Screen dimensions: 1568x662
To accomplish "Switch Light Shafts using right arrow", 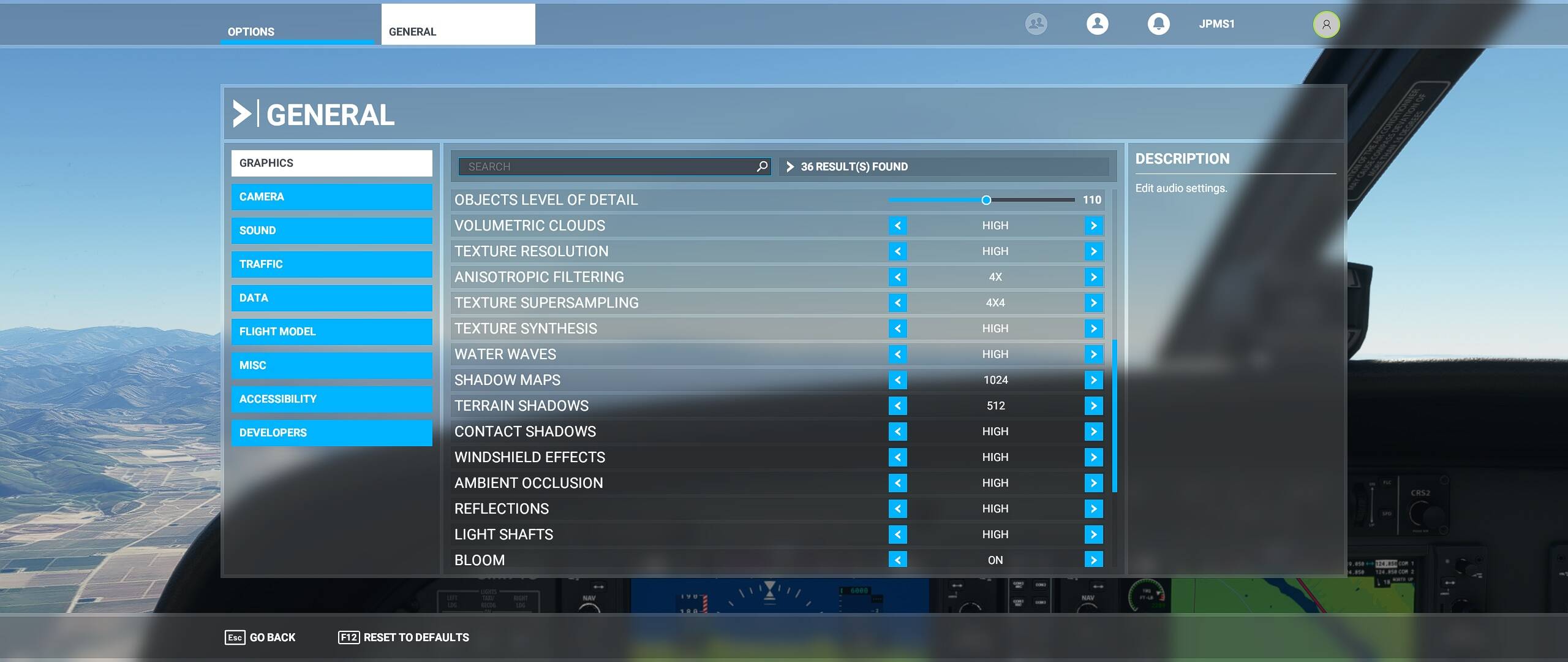I will click(x=1093, y=535).
